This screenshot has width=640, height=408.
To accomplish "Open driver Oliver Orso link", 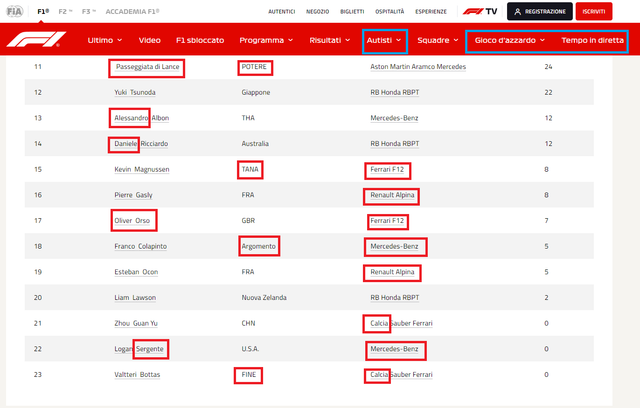I will [132, 221].
